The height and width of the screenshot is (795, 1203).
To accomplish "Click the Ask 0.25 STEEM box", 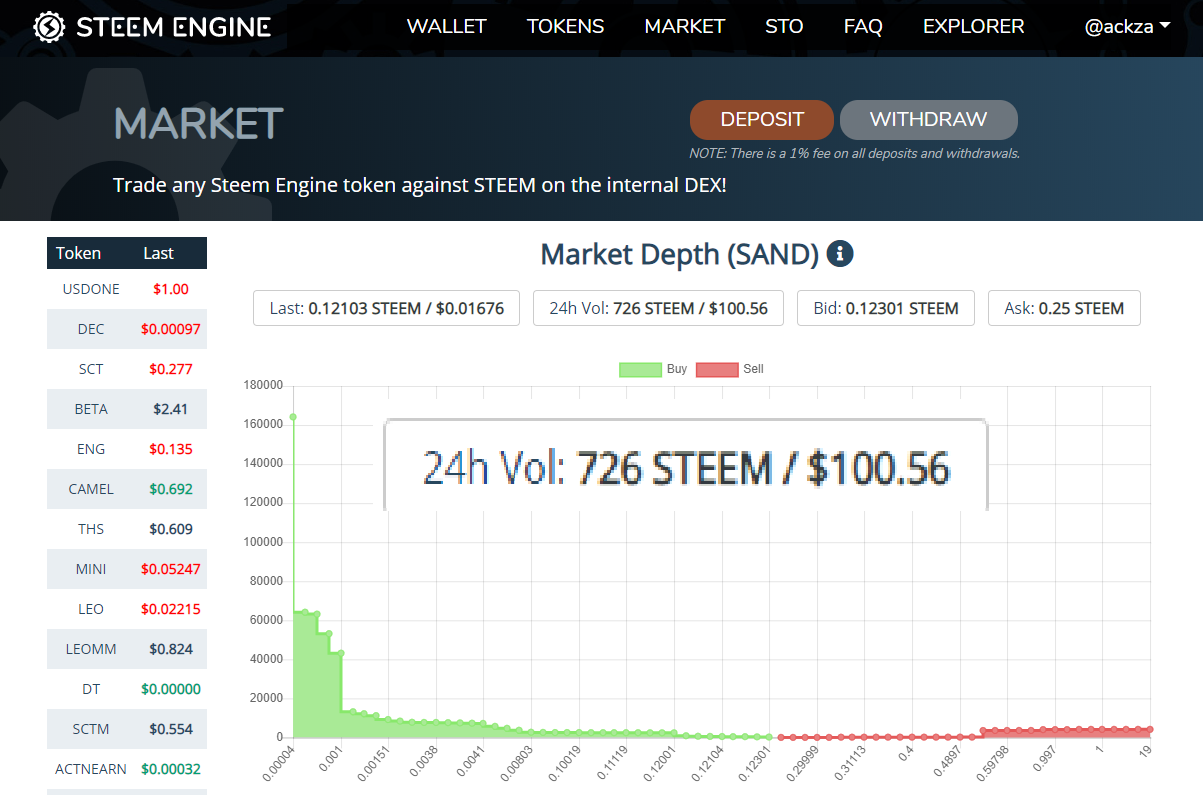I will pos(1064,308).
